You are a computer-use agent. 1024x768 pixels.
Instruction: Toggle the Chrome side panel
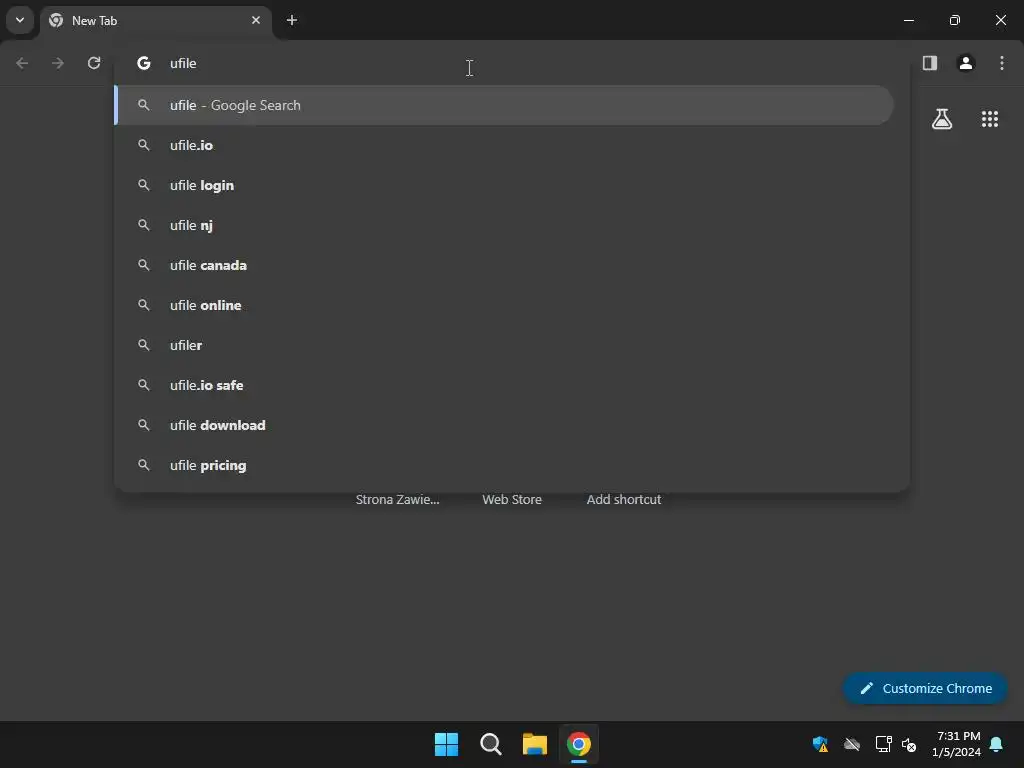point(930,63)
